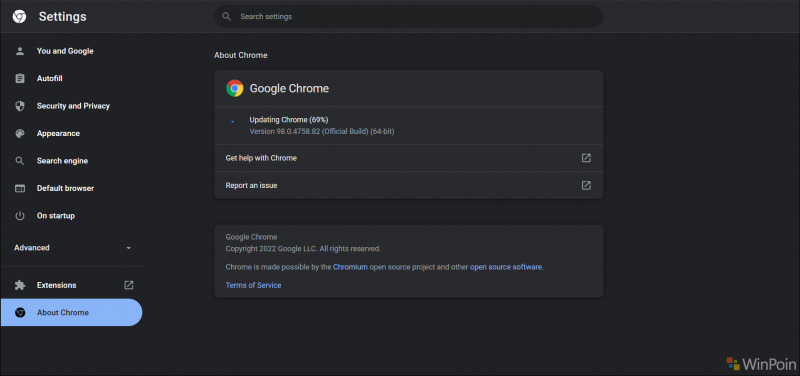The height and width of the screenshot is (376, 800).
Task: Open Terms of Service link
Action: pos(253,285)
